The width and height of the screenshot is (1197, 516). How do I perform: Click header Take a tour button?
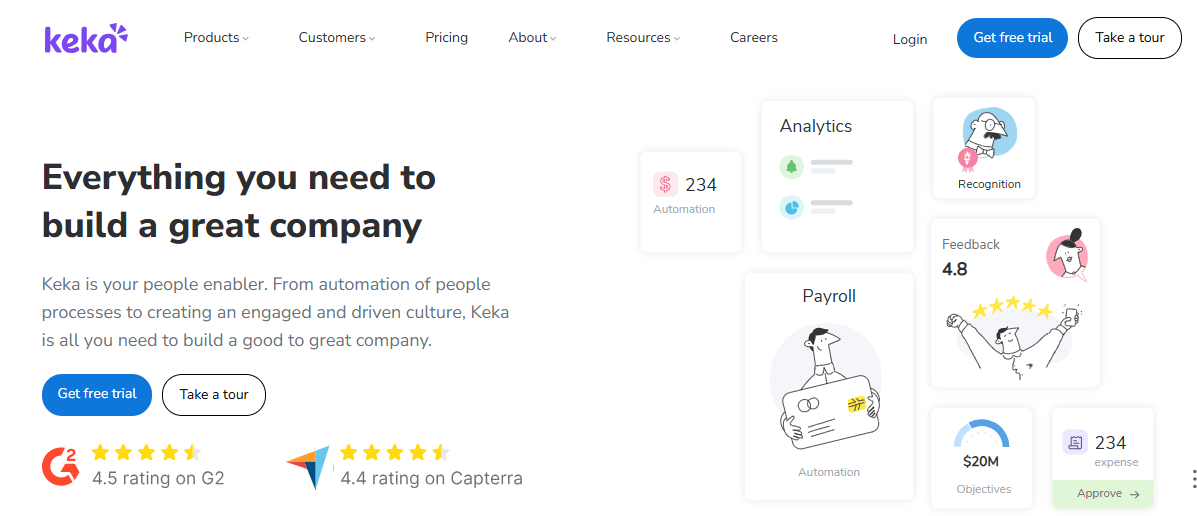(x=1130, y=38)
